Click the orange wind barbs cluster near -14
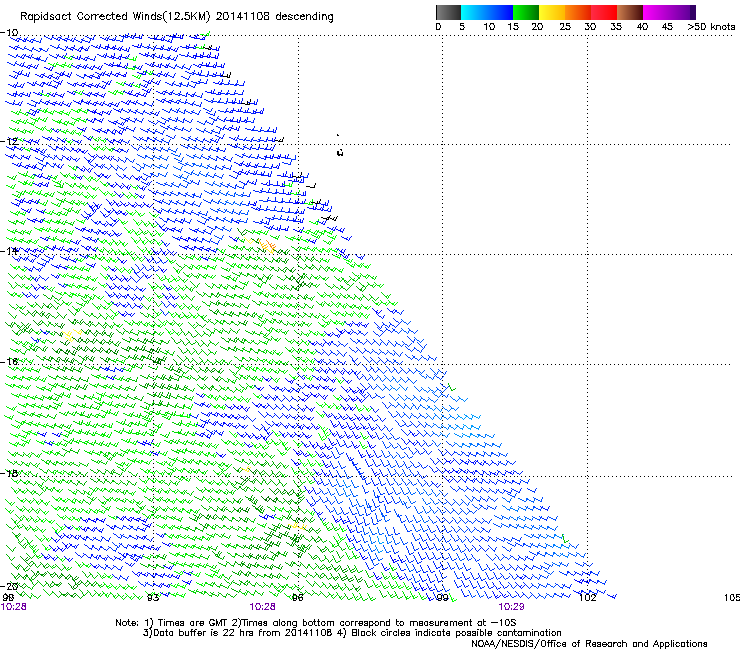 267,245
